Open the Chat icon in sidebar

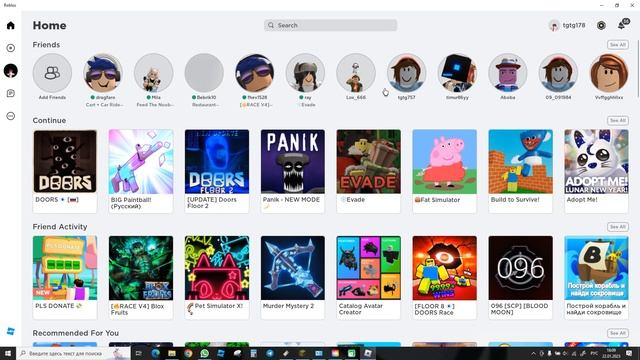point(11,93)
